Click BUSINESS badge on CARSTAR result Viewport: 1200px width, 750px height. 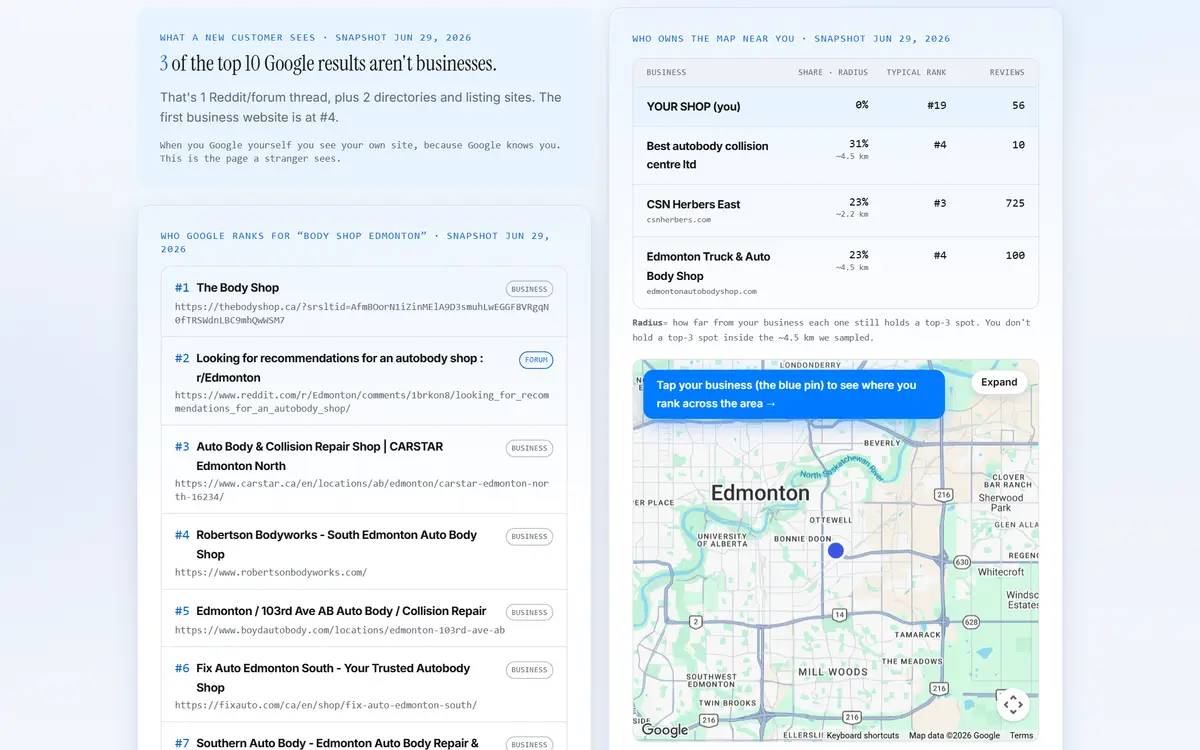tap(529, 448)
